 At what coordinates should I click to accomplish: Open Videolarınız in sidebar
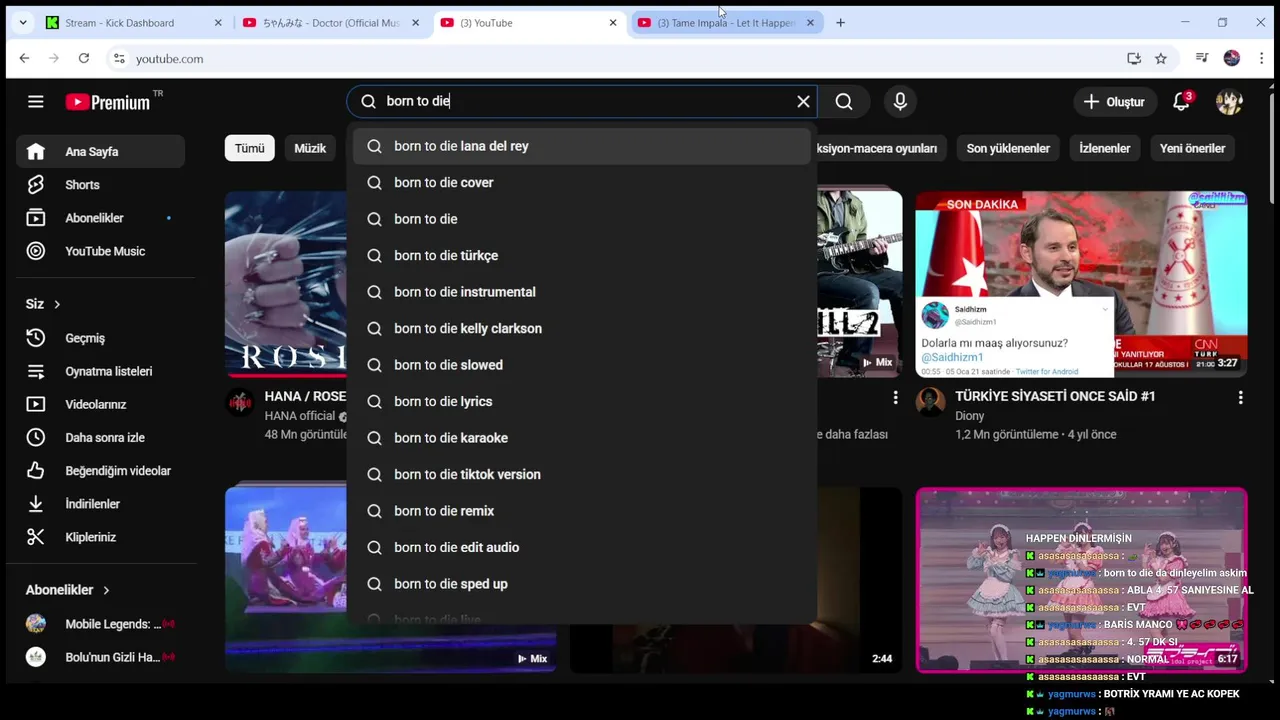click(101, 404)
